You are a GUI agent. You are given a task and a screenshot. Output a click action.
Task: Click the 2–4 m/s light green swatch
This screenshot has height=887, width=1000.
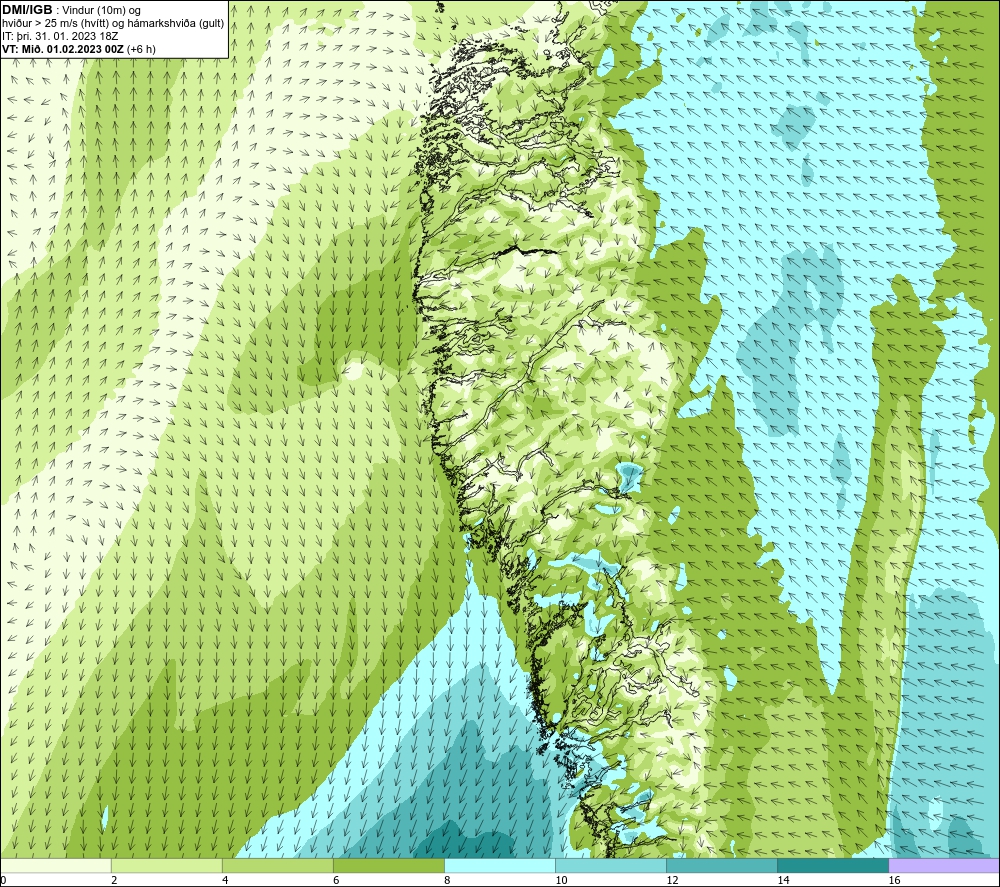point(166,865)
